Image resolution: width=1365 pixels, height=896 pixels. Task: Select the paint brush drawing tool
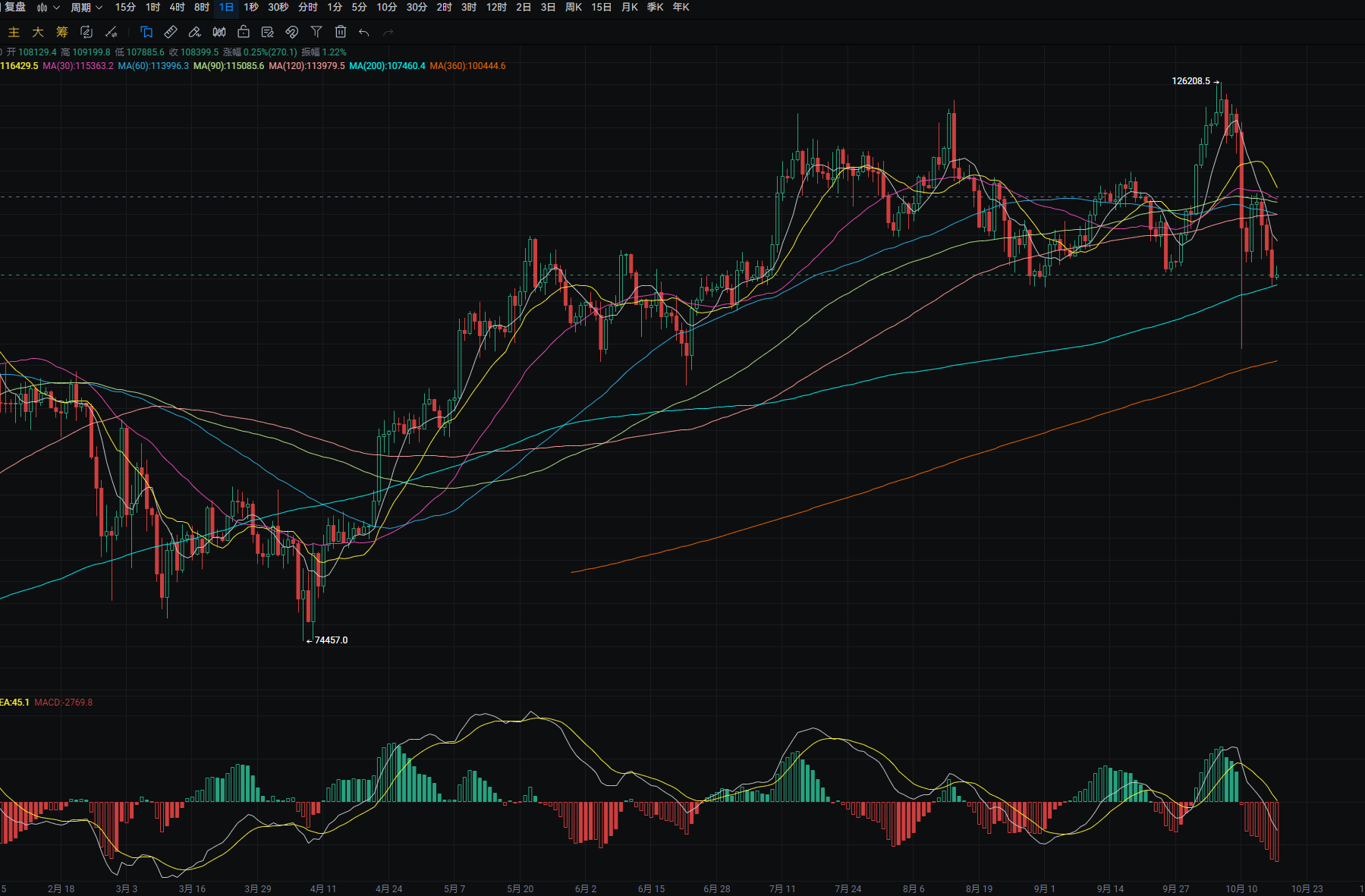tap(195, 32)
